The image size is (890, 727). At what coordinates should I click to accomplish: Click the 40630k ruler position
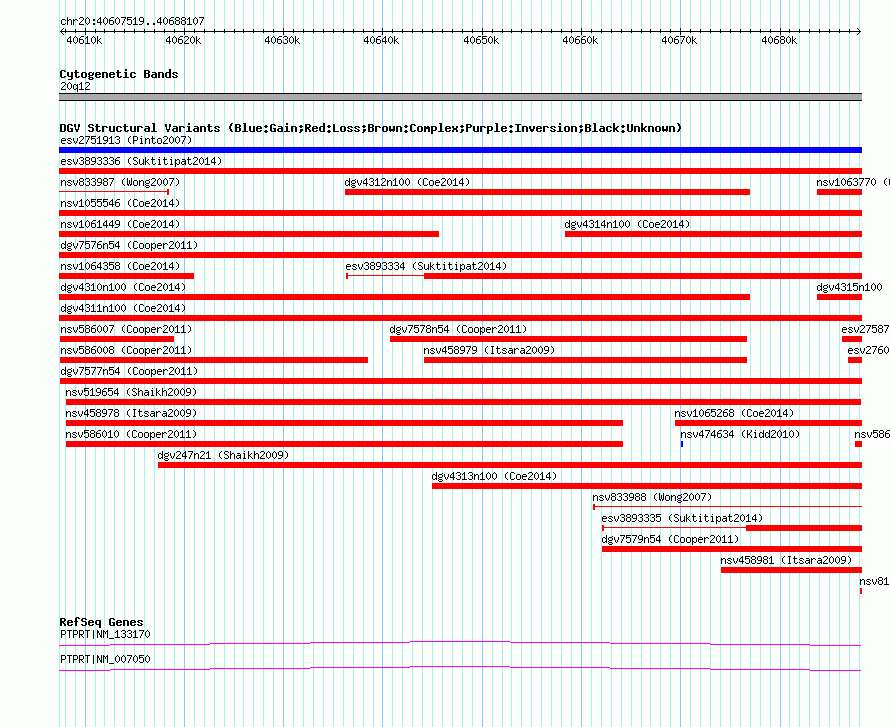pos(282,40)
